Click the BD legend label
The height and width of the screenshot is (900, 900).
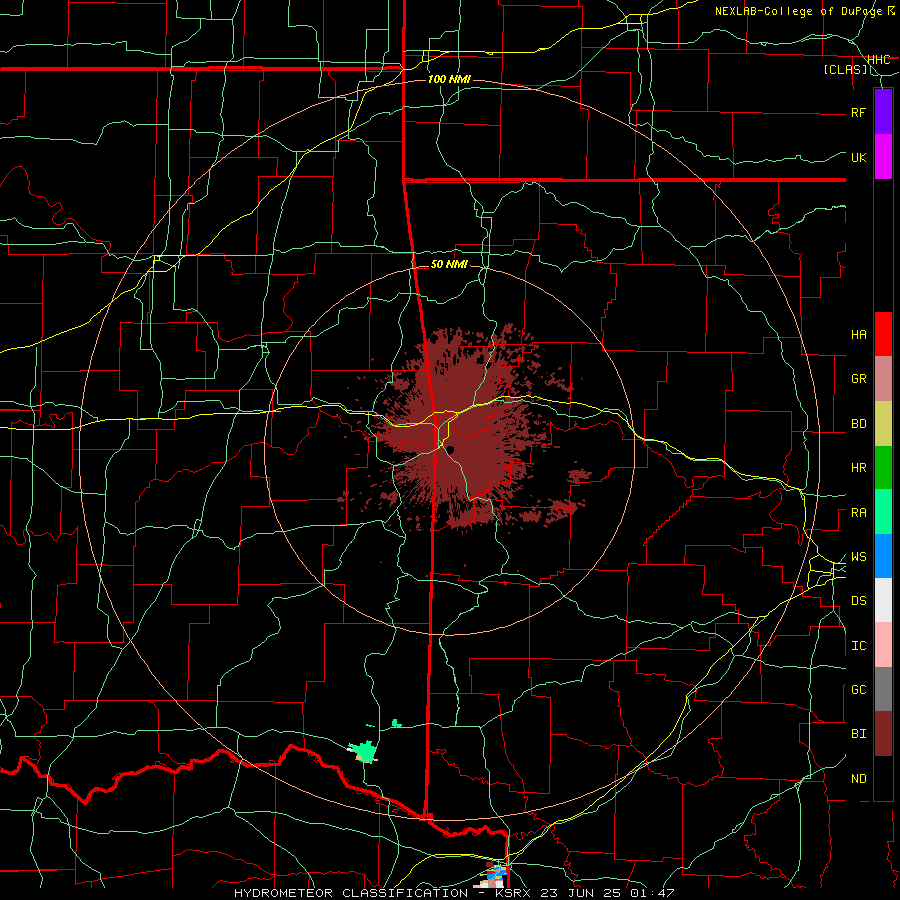pos(858,424)
